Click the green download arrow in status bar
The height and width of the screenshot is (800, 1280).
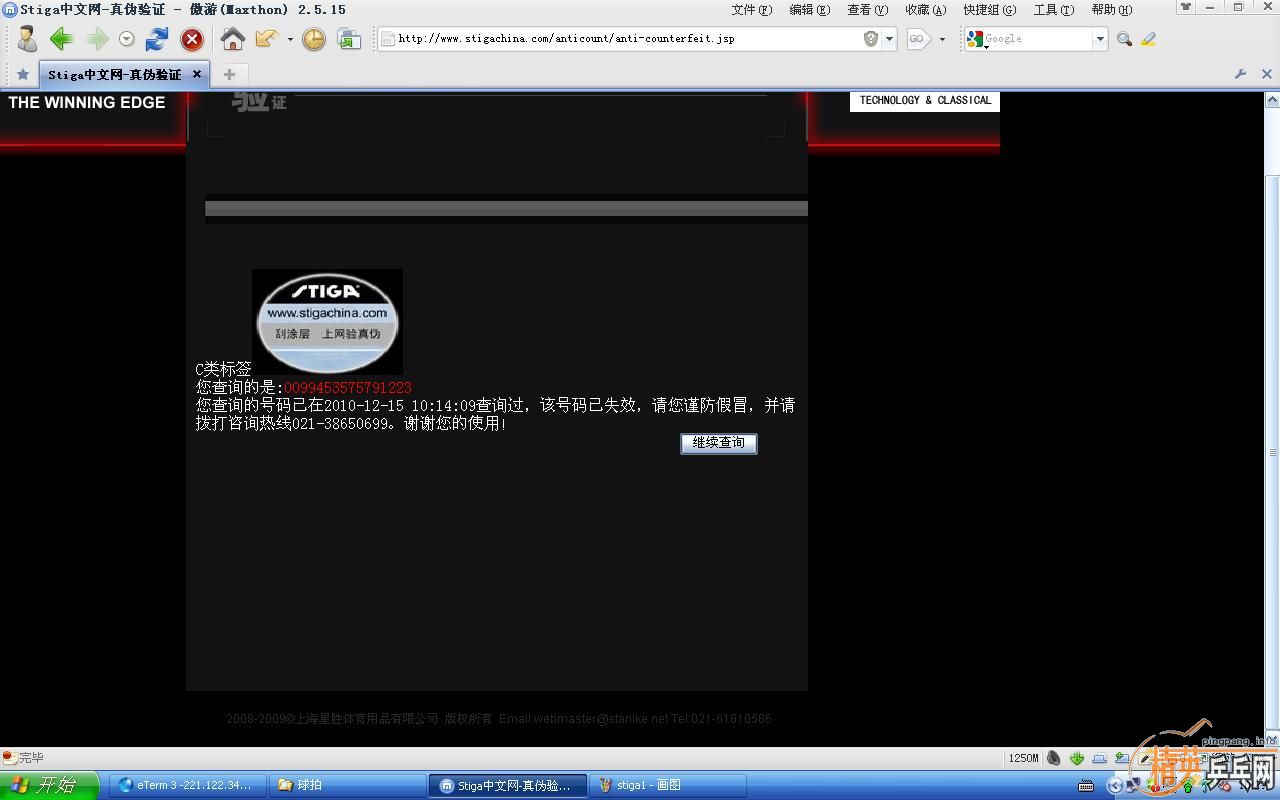click(x=1077, y=758)
